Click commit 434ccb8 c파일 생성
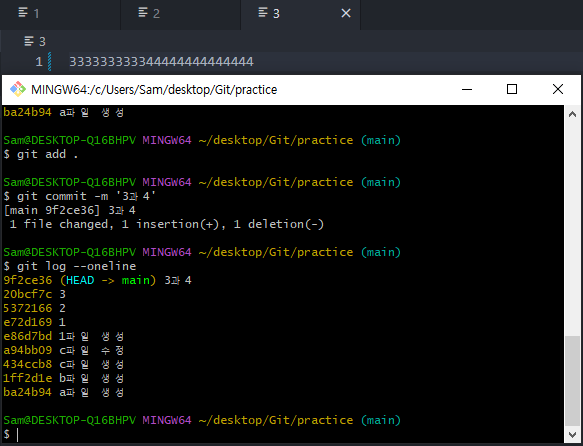583x446 pixels. (x=64, y=364)
